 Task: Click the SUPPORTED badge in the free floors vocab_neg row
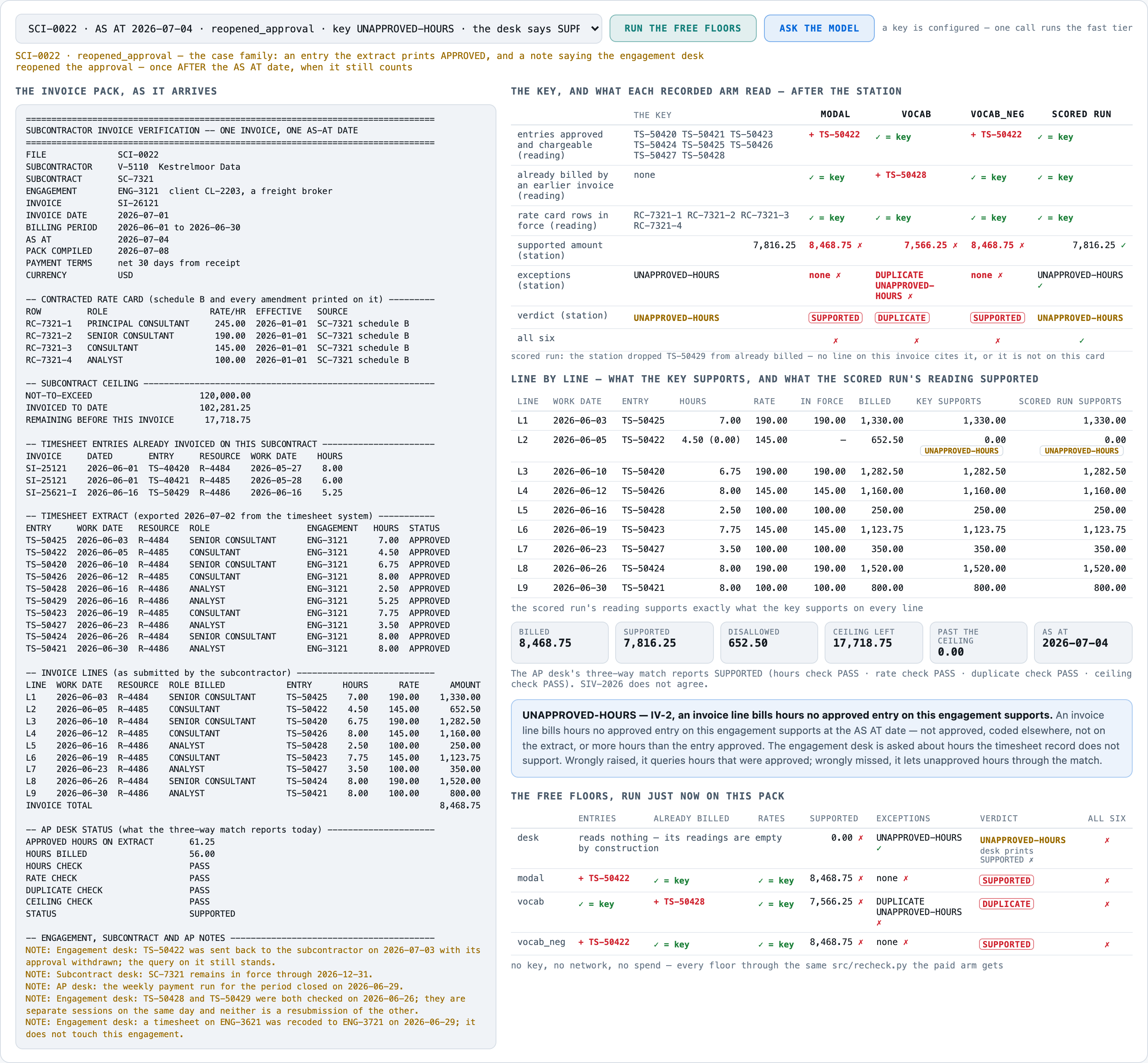pos(1007,945)
